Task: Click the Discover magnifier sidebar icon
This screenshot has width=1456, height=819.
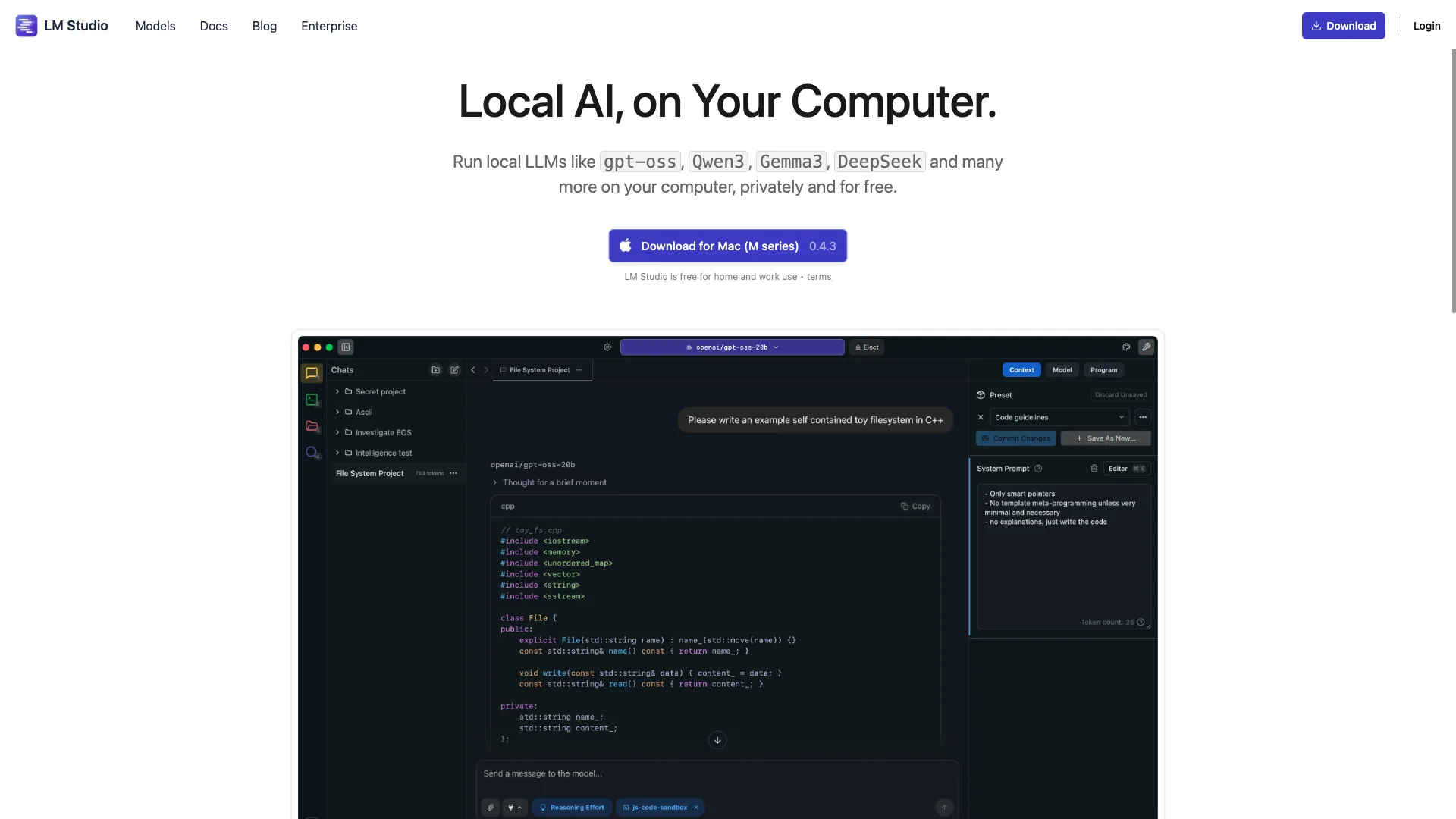Action: [312, 453]
